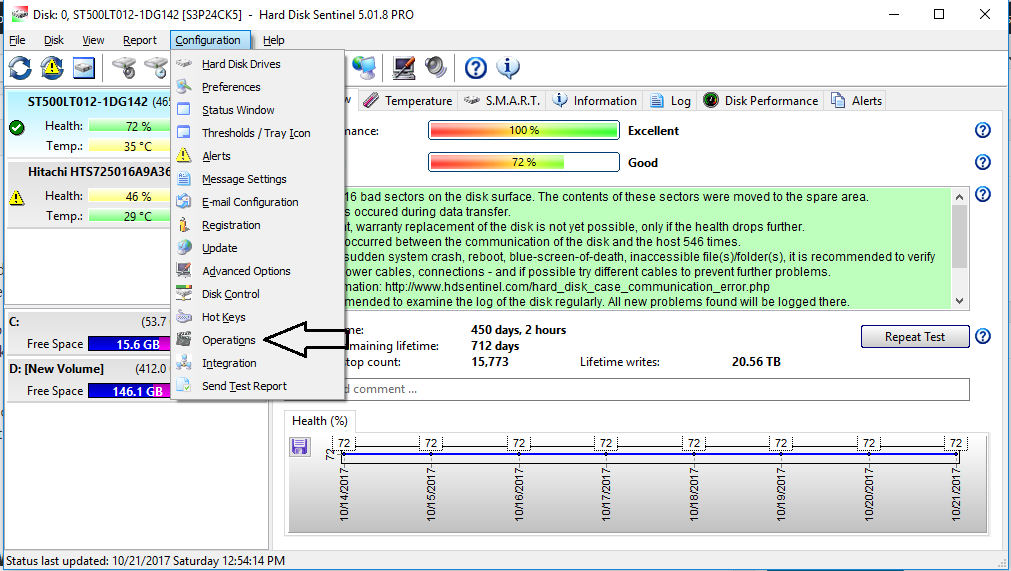1011x571 pixels.
Task: Click the globe network monitor toolbar icon
Action: click(364, 67)
